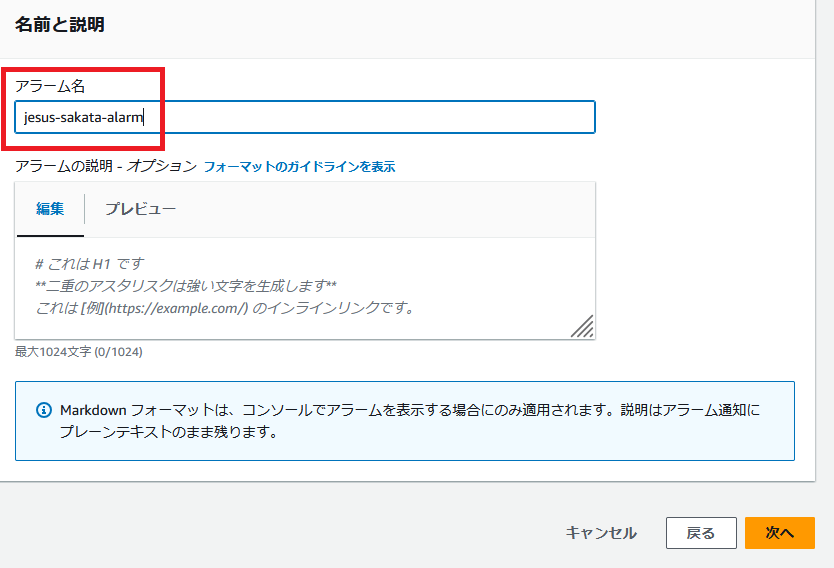Open フォーマットのガイドラインを表示 link

tap(299, 167)
